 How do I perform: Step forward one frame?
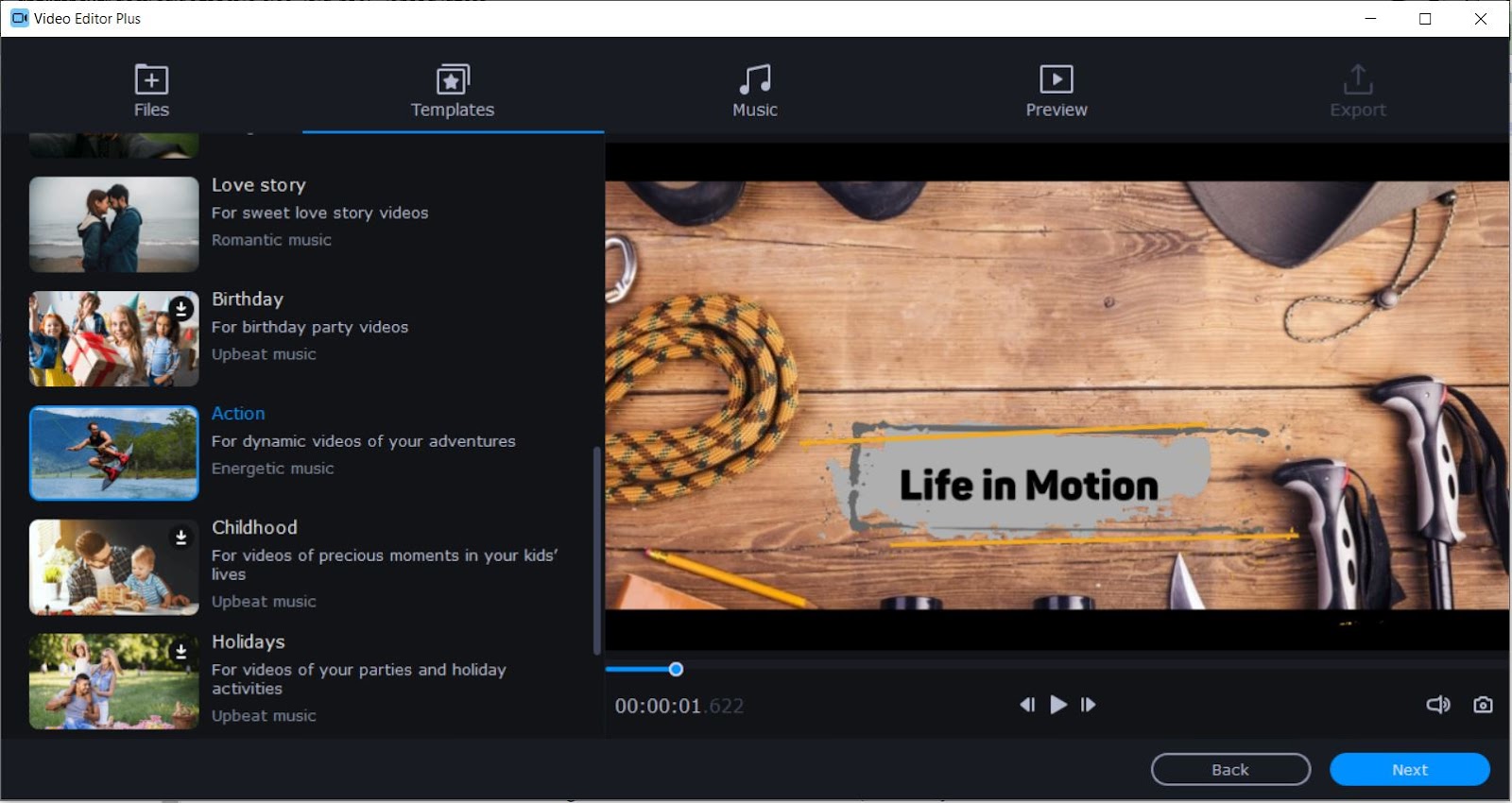1089,705
